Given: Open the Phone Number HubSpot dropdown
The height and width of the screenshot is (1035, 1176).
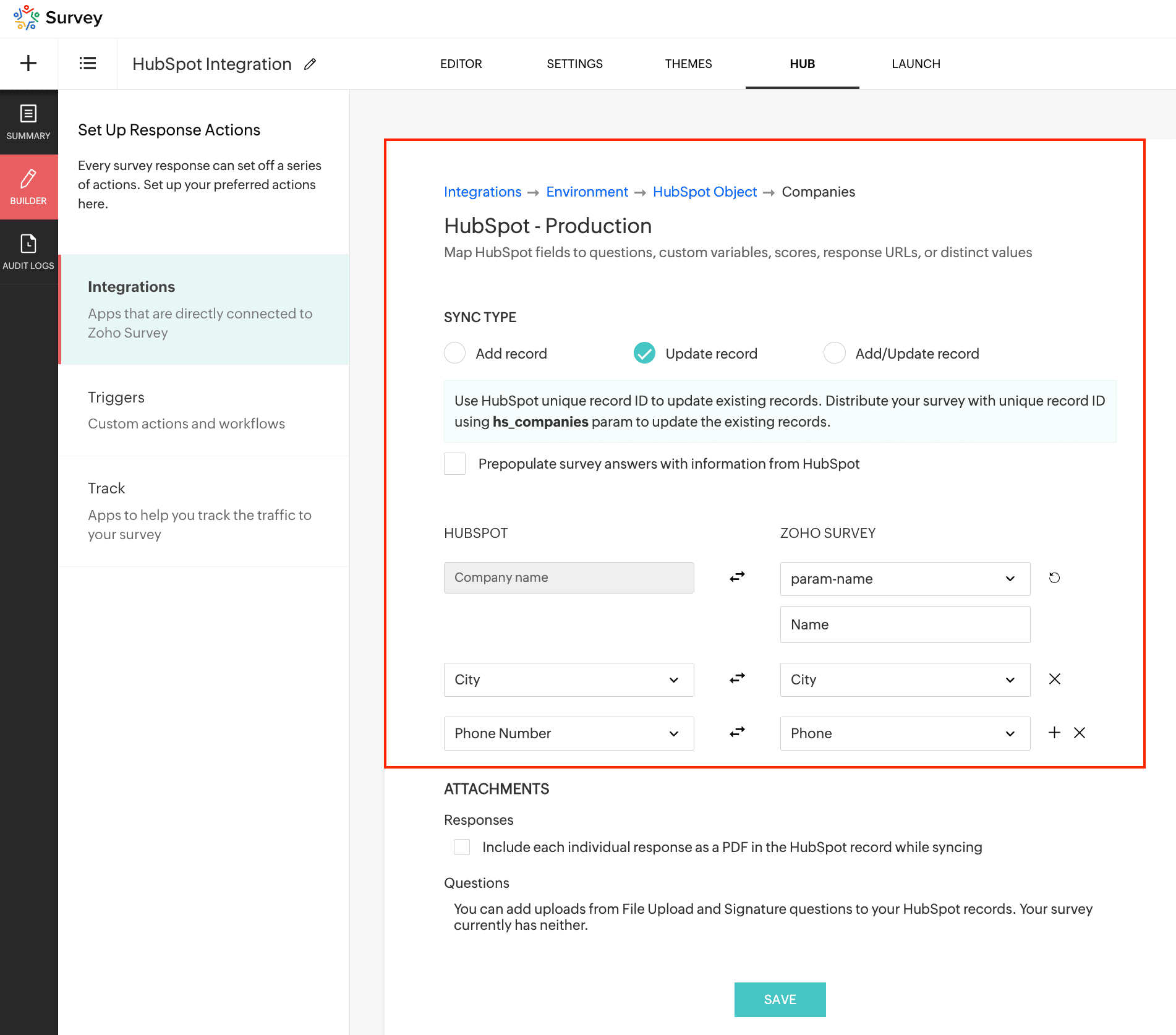Looking at the screenshot, I should tap(569, 733).
